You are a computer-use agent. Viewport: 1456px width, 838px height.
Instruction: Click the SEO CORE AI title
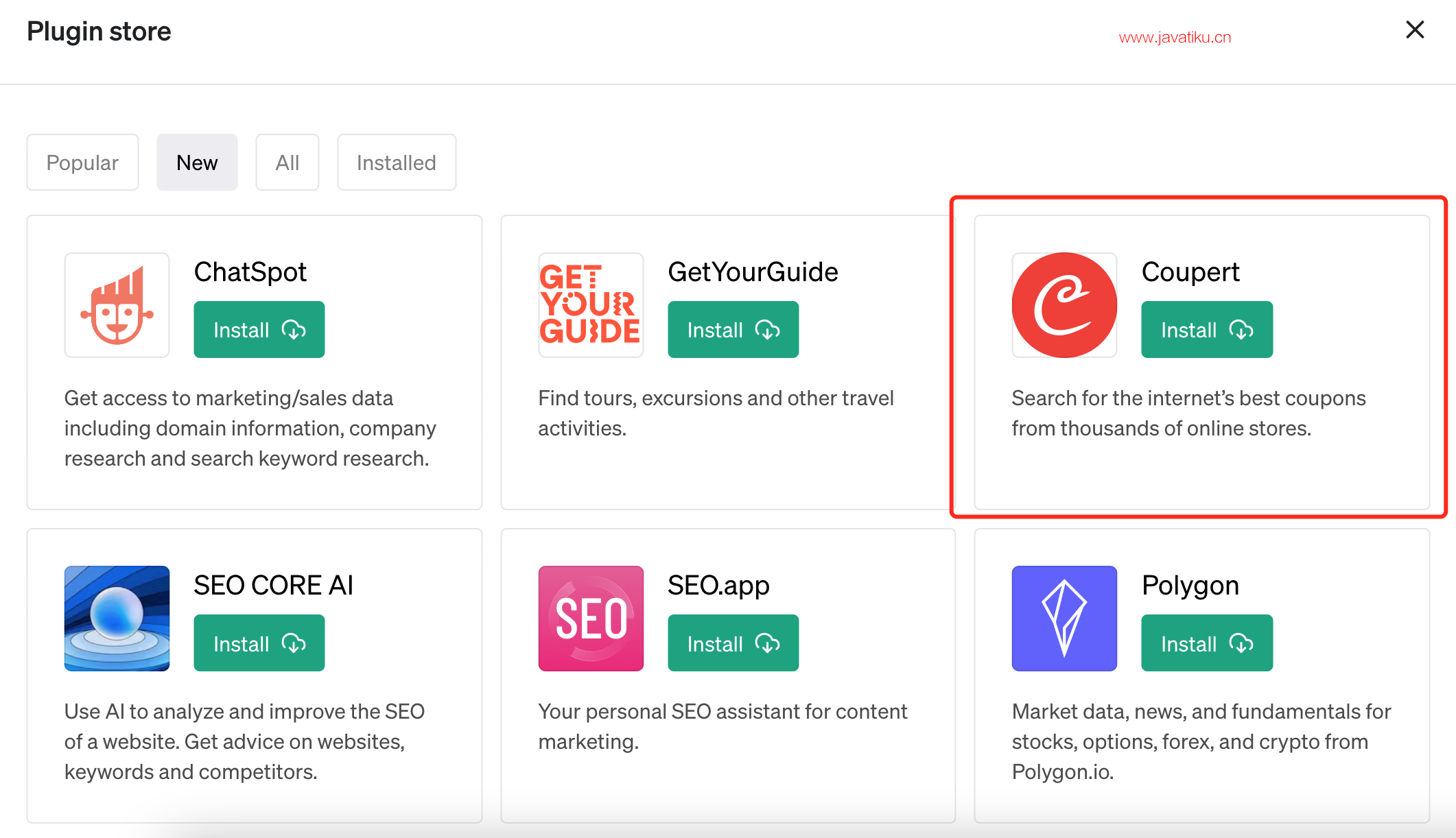(x=274, y=586)
